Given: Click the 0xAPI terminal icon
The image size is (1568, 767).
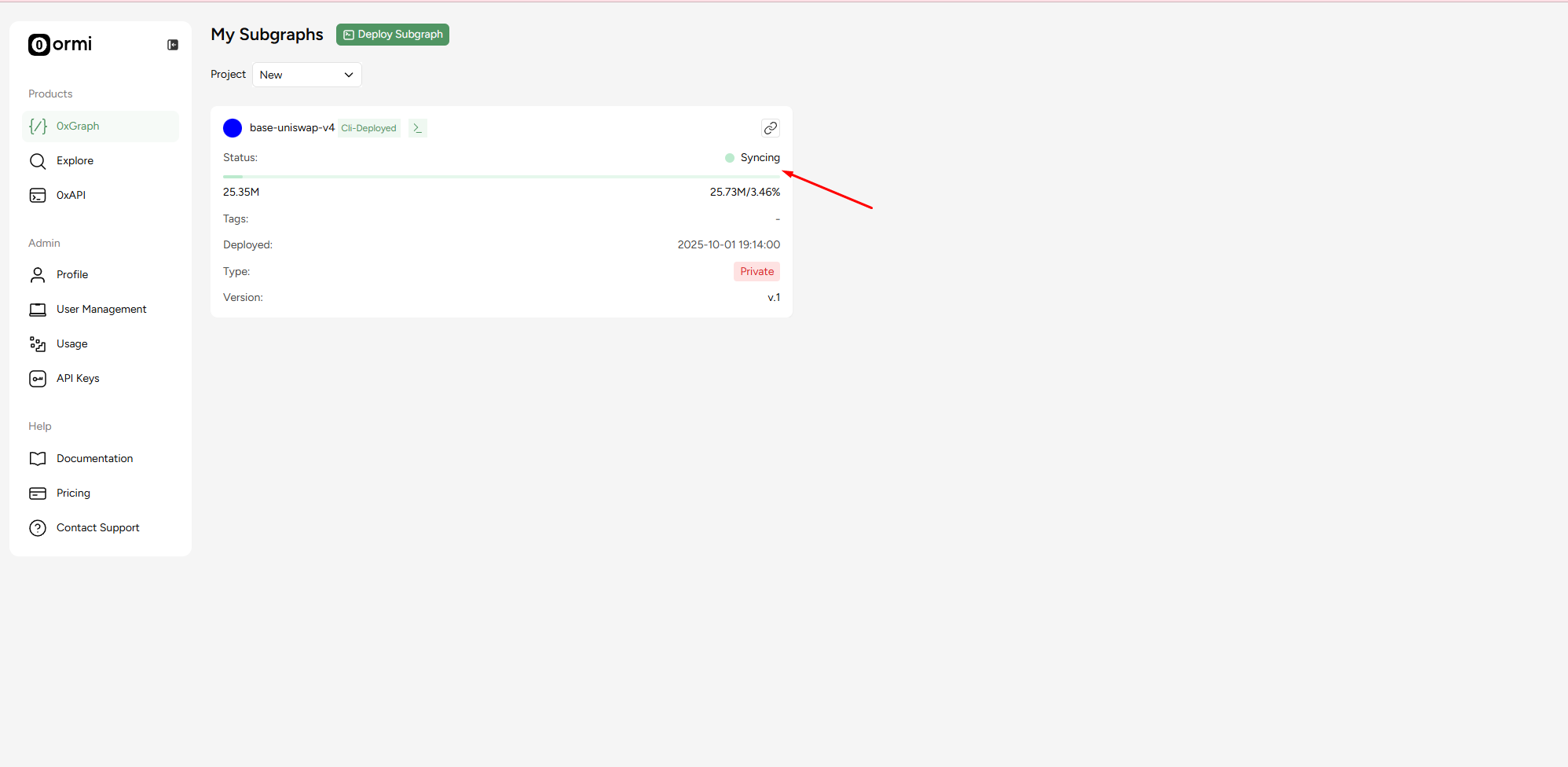Looking at the screenshot, I should point(38,196).
